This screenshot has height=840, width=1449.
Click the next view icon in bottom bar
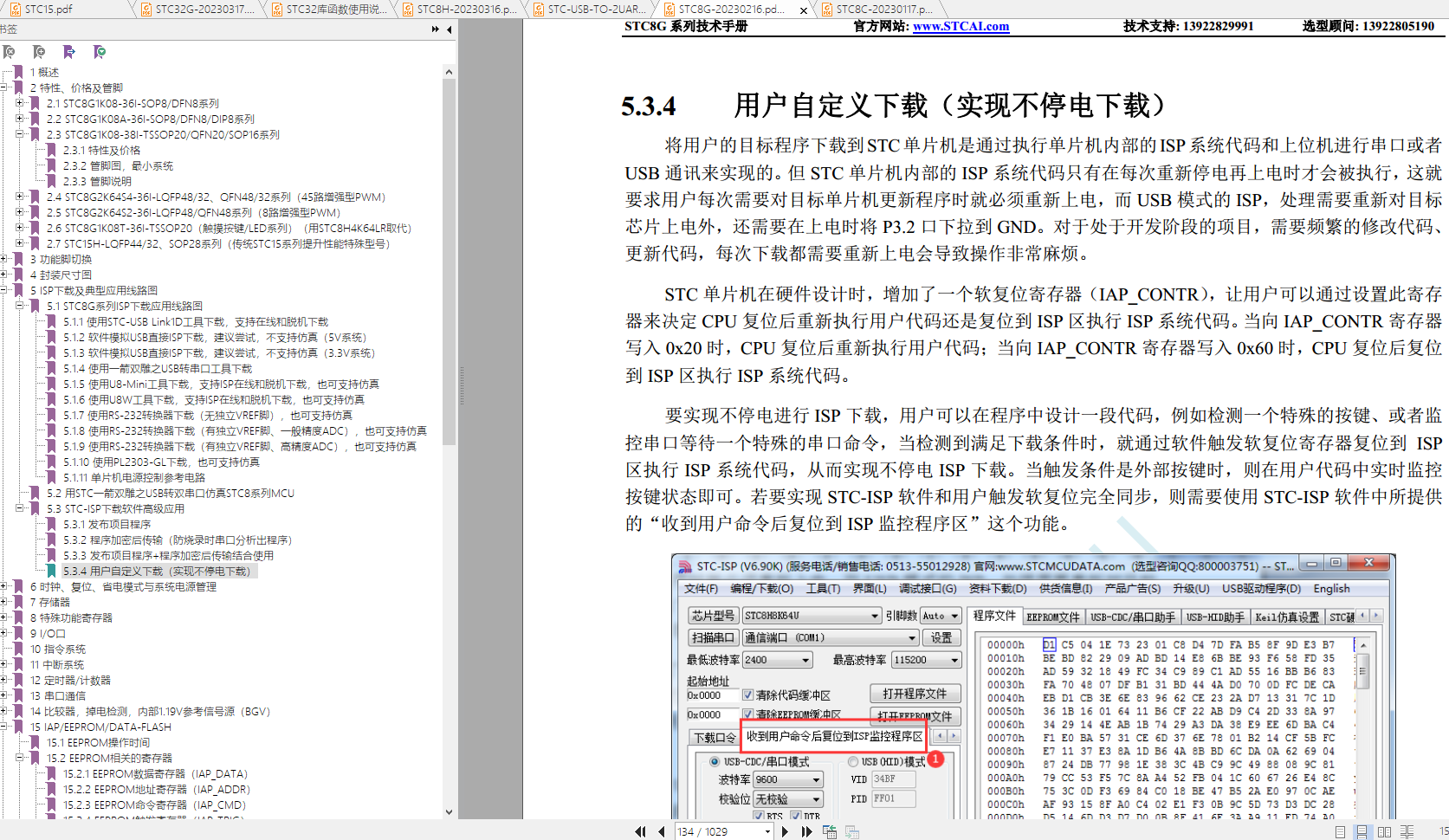(x=851, y=831)
